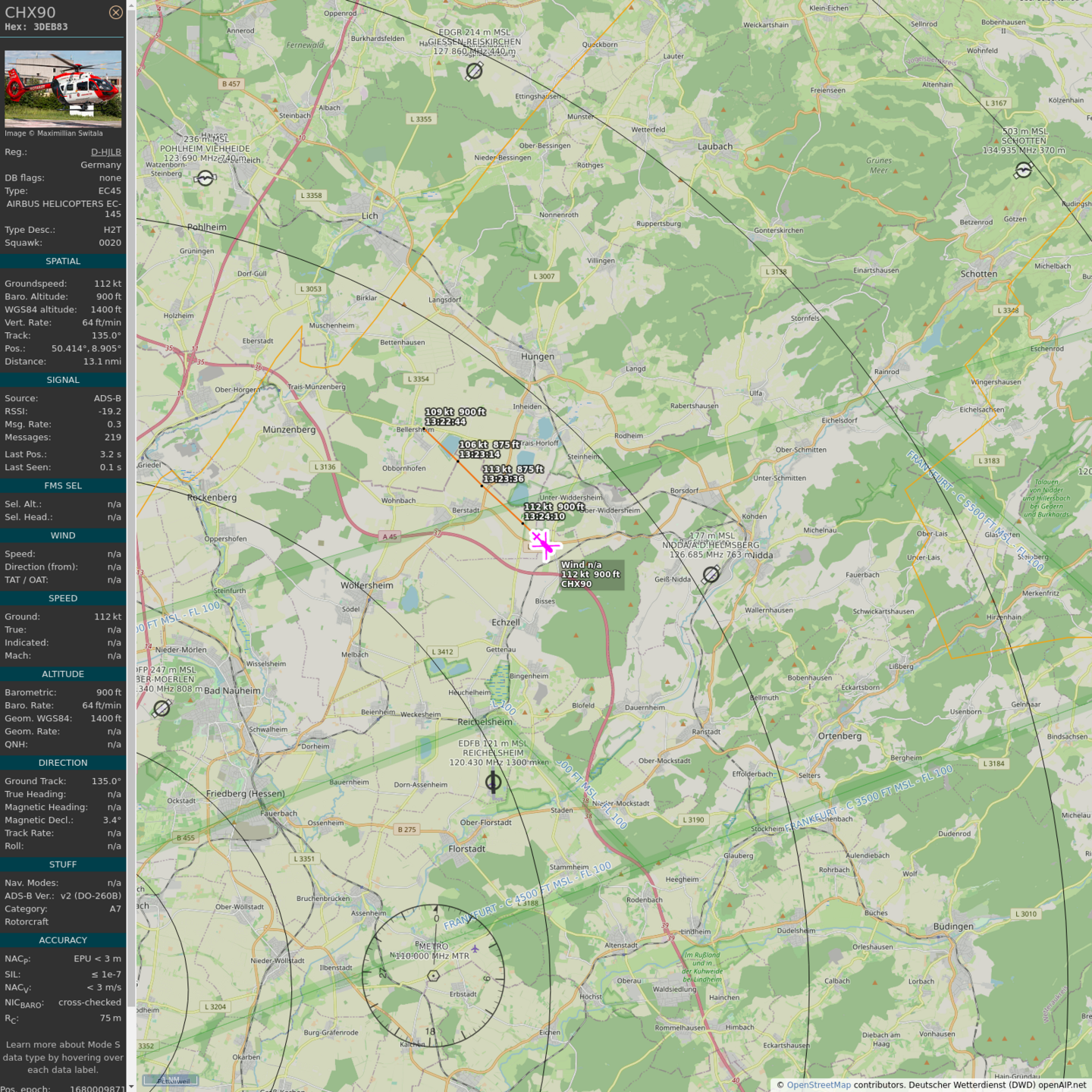
Task: Select the small purple aircraft near METRO
Action: [x=475, y=949]
